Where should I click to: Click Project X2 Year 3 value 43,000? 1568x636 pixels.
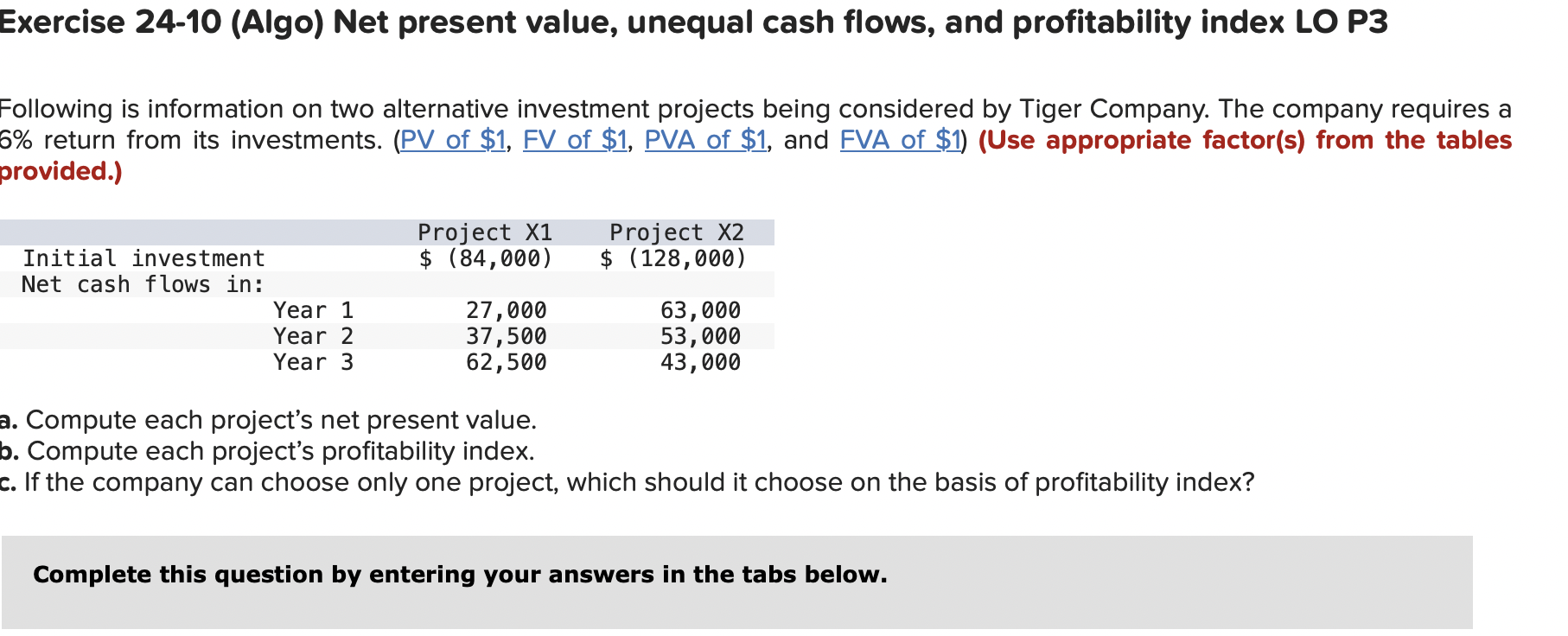click(701, 362)
